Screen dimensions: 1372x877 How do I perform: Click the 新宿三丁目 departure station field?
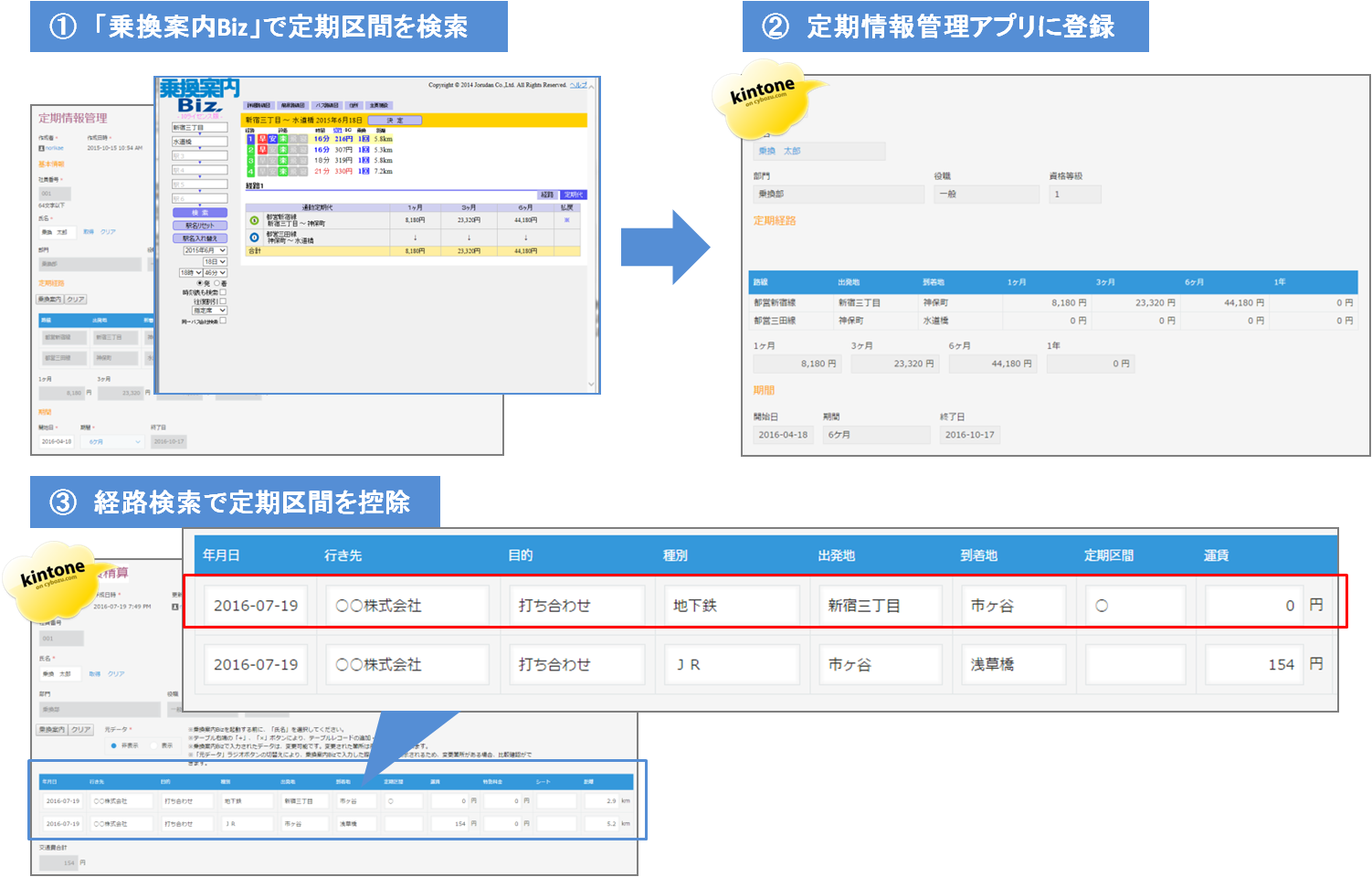200,127
